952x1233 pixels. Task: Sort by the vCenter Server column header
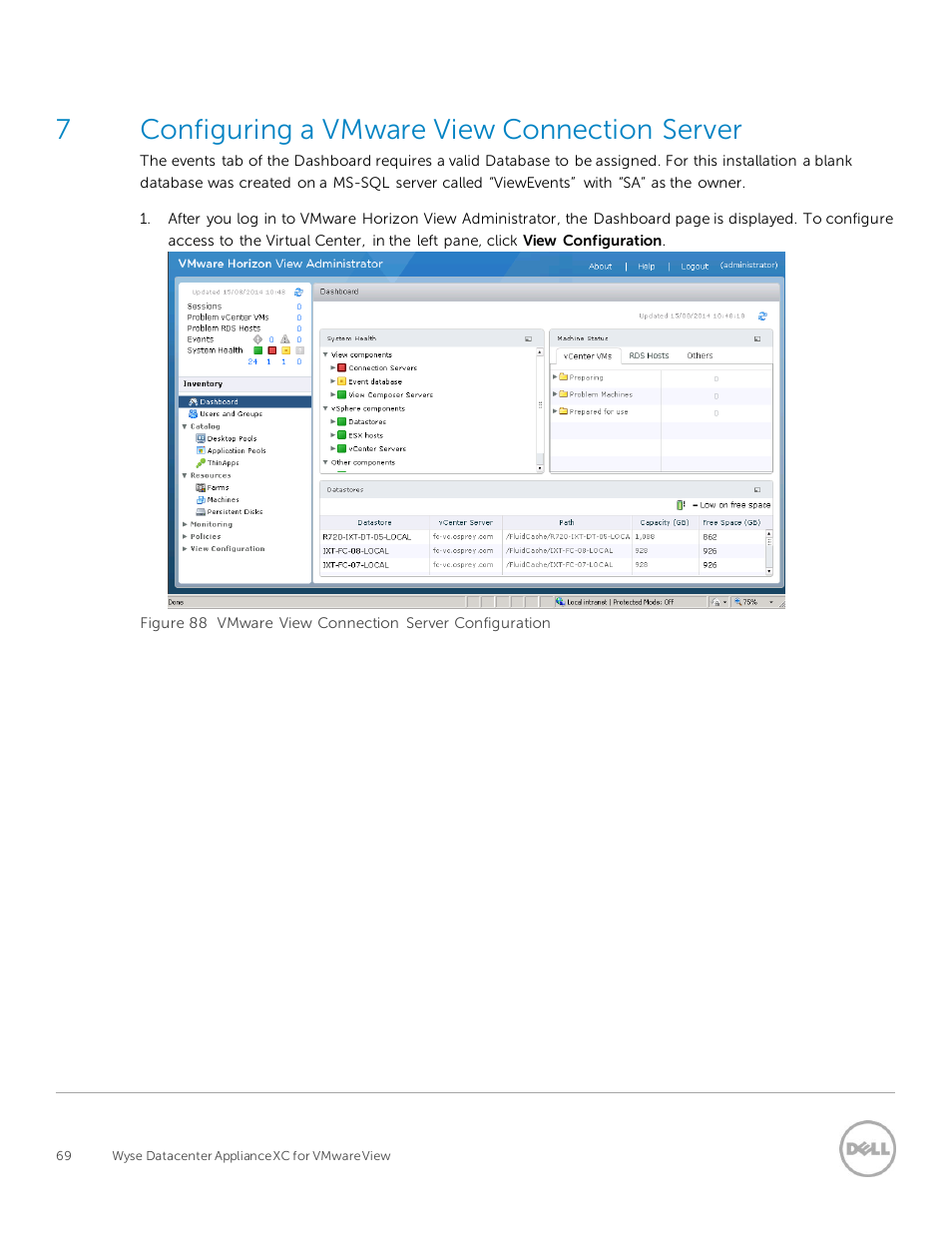click(466, 523)
